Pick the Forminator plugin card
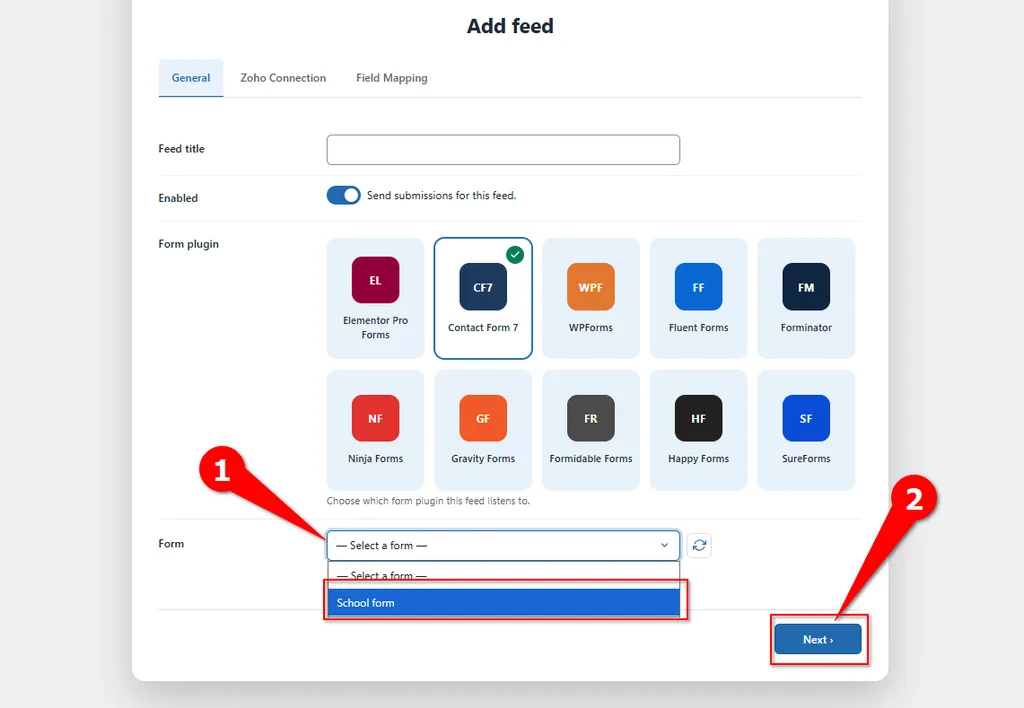 806,298
